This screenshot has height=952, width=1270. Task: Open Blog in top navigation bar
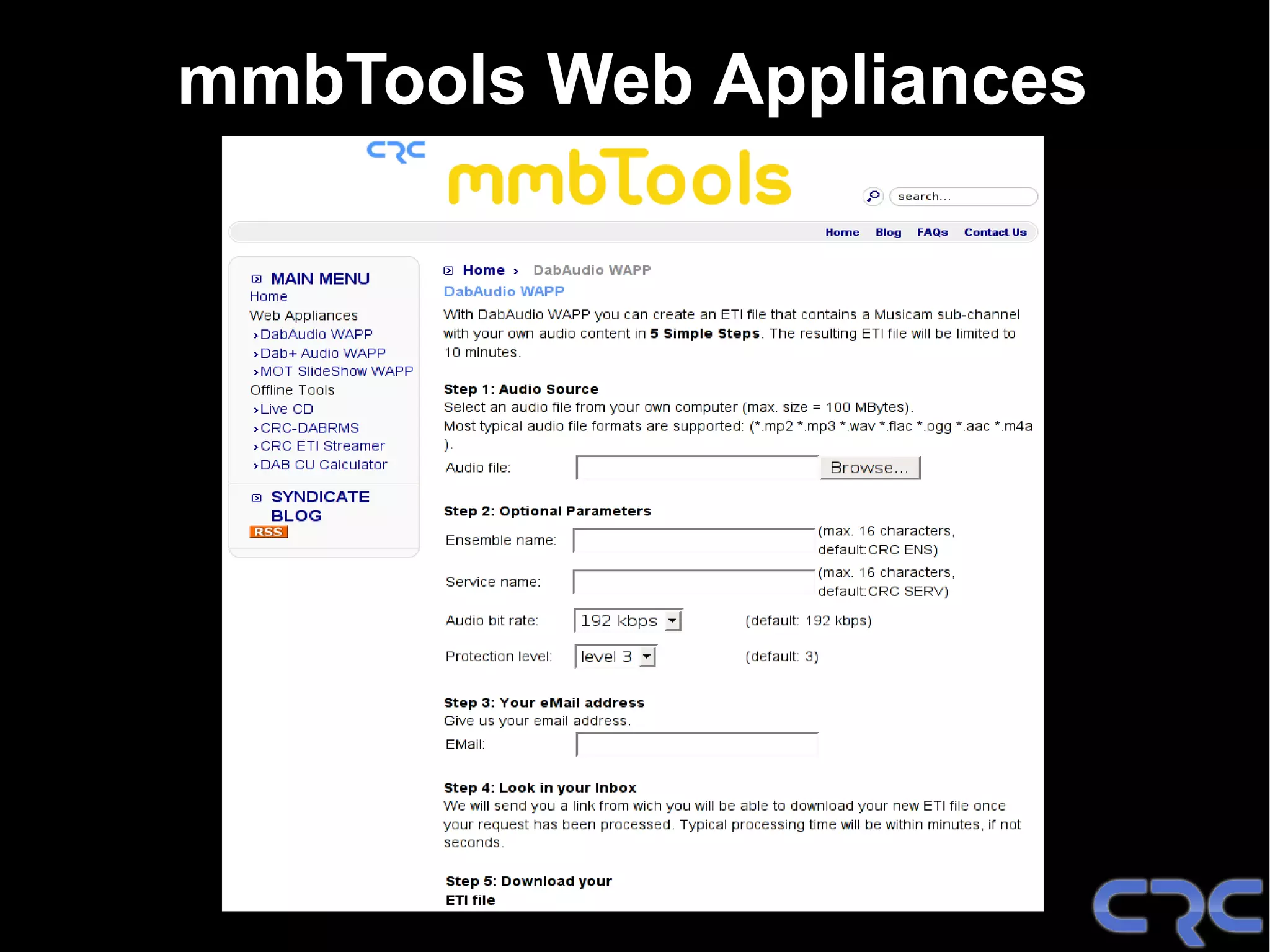coord(888,233)
